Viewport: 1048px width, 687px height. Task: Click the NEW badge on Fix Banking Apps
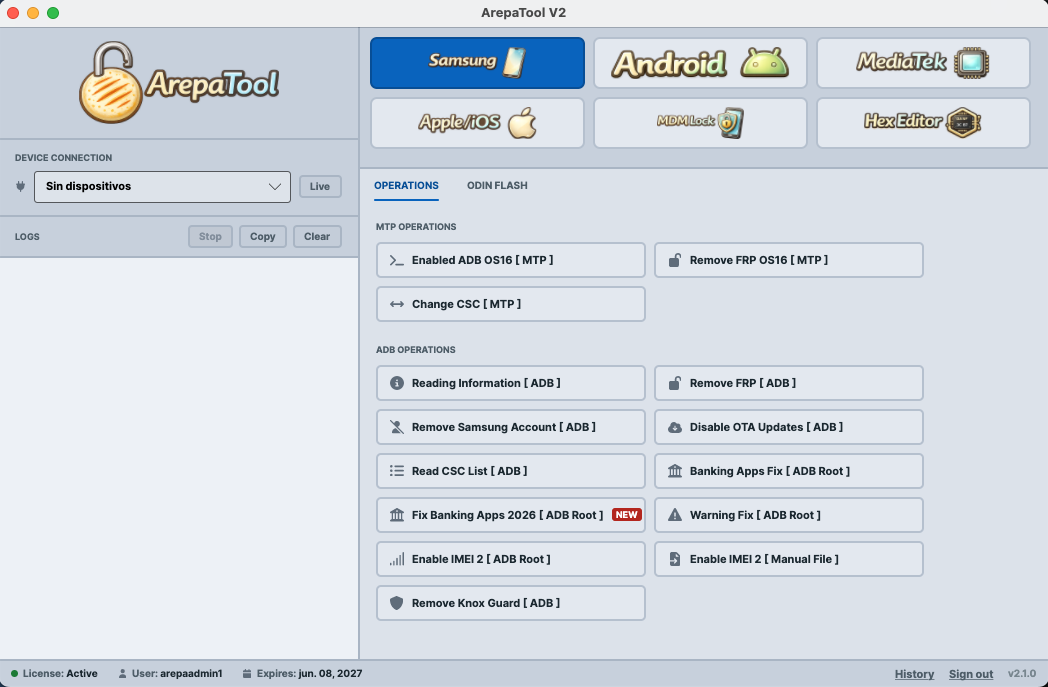627,515
